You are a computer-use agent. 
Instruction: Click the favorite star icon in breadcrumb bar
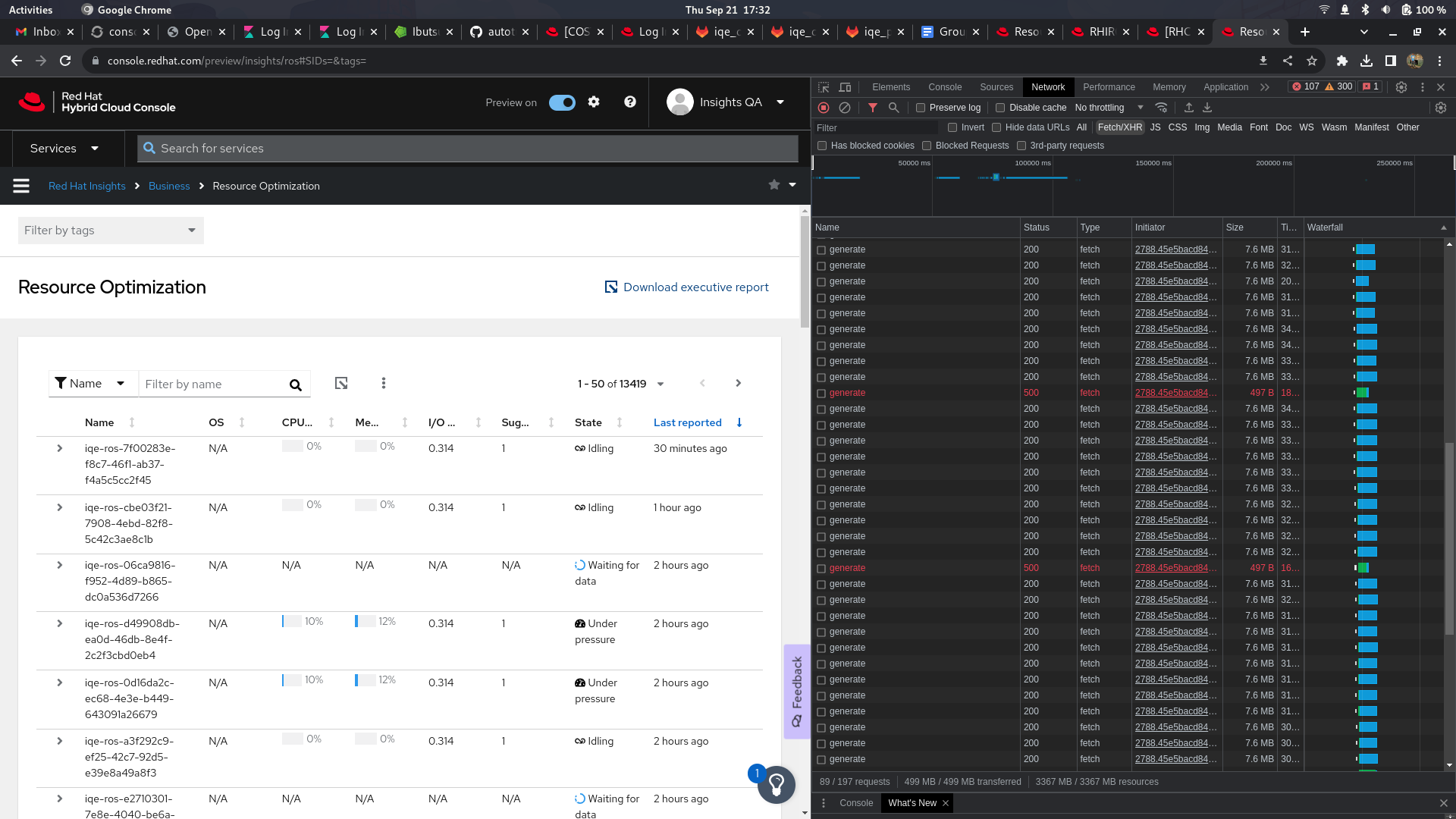click(x=773, y=185)
